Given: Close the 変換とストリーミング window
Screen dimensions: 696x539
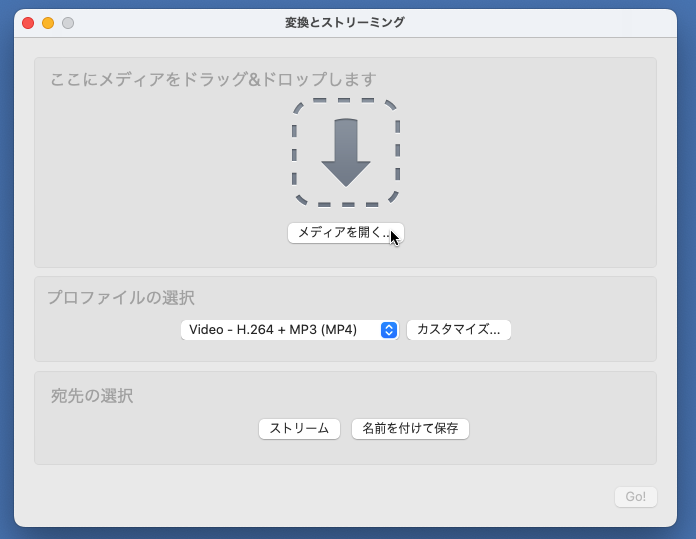Looking at the screenshot, I should click(28, 23).
